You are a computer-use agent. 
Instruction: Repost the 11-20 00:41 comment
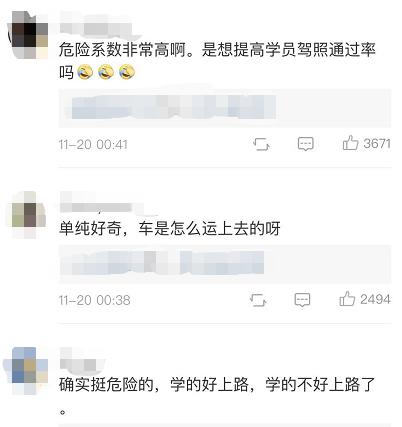261,144
